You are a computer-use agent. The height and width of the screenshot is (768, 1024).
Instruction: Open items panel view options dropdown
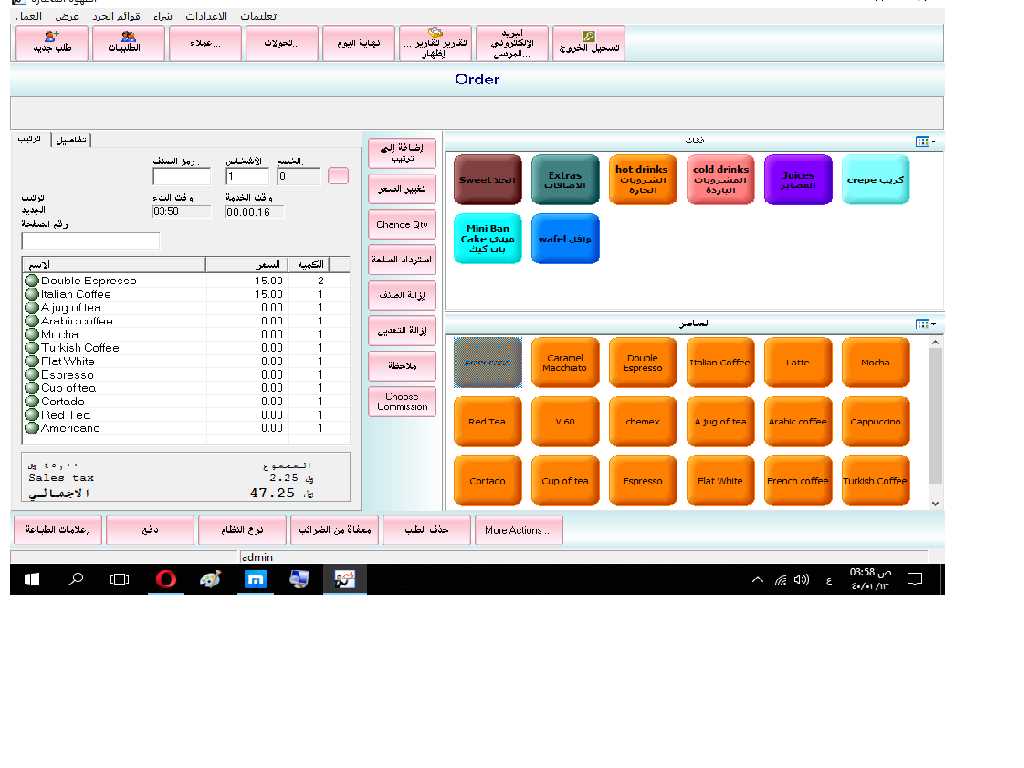tap(925, 324)
